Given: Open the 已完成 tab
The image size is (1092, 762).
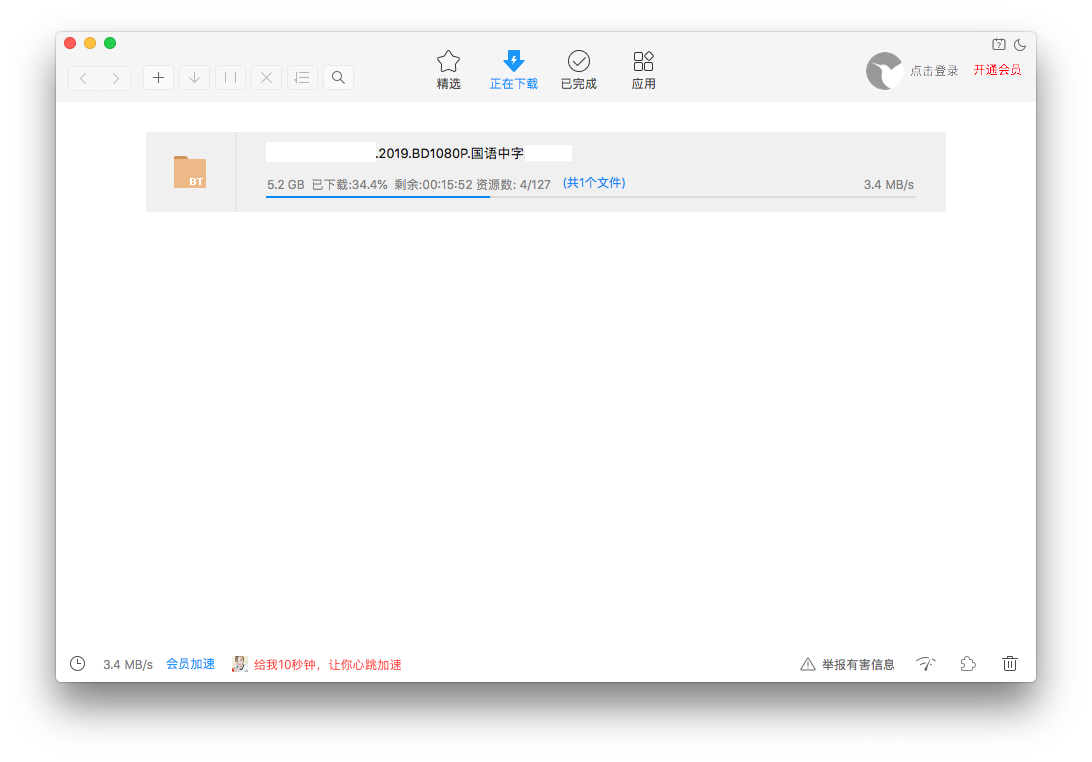Looking at the screenshot, I should 579,70.
